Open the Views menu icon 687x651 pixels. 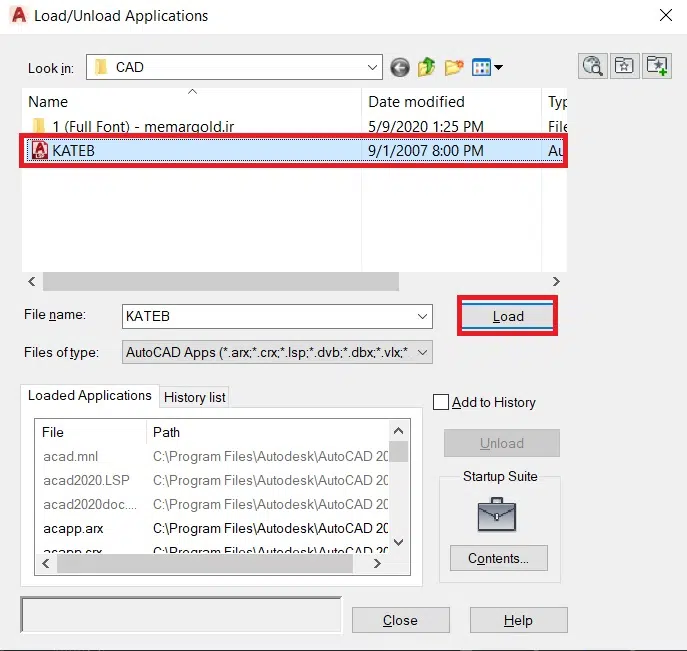(x=487, y=67)
